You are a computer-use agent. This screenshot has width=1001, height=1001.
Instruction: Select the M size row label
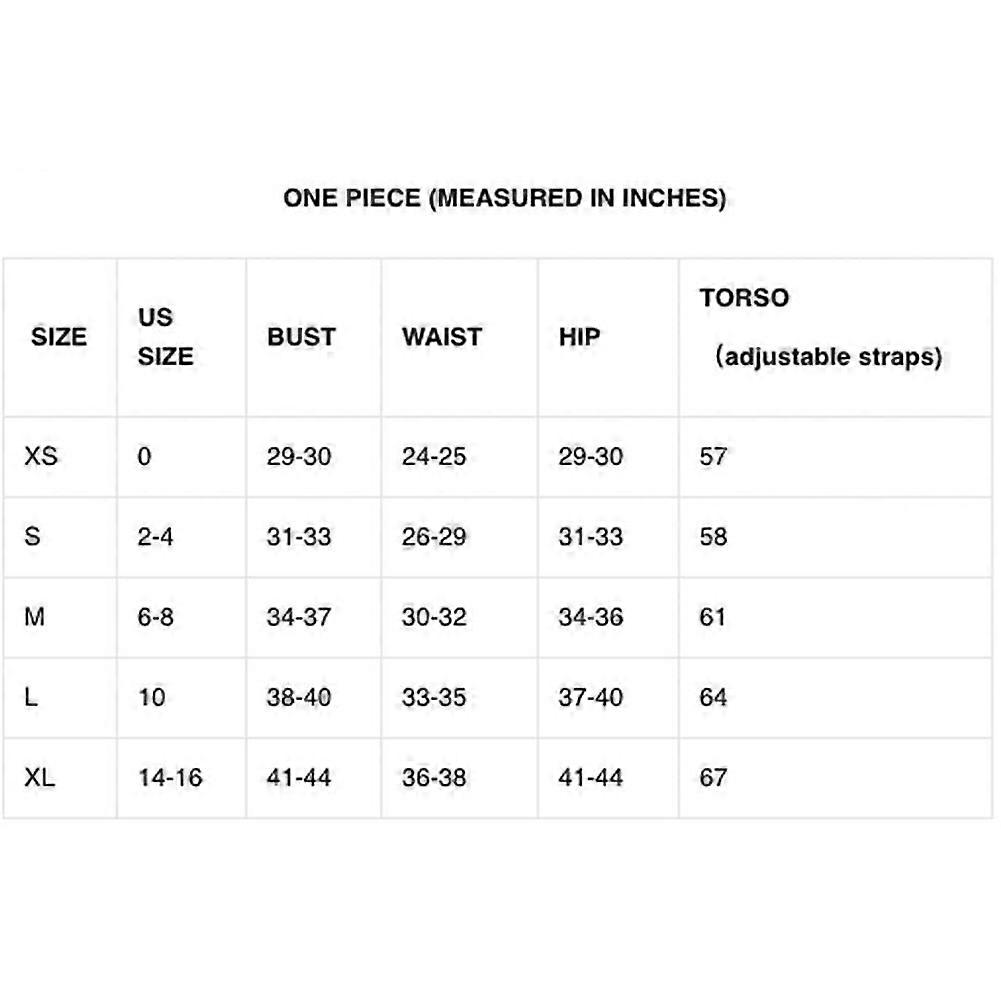coord(34,617)
